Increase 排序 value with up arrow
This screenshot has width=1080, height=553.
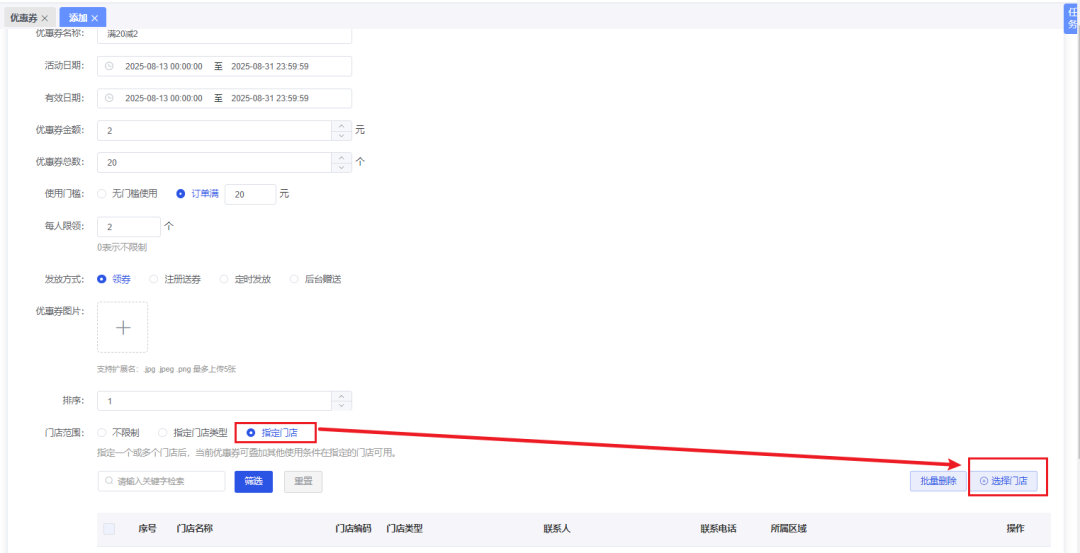click(342, 396)
